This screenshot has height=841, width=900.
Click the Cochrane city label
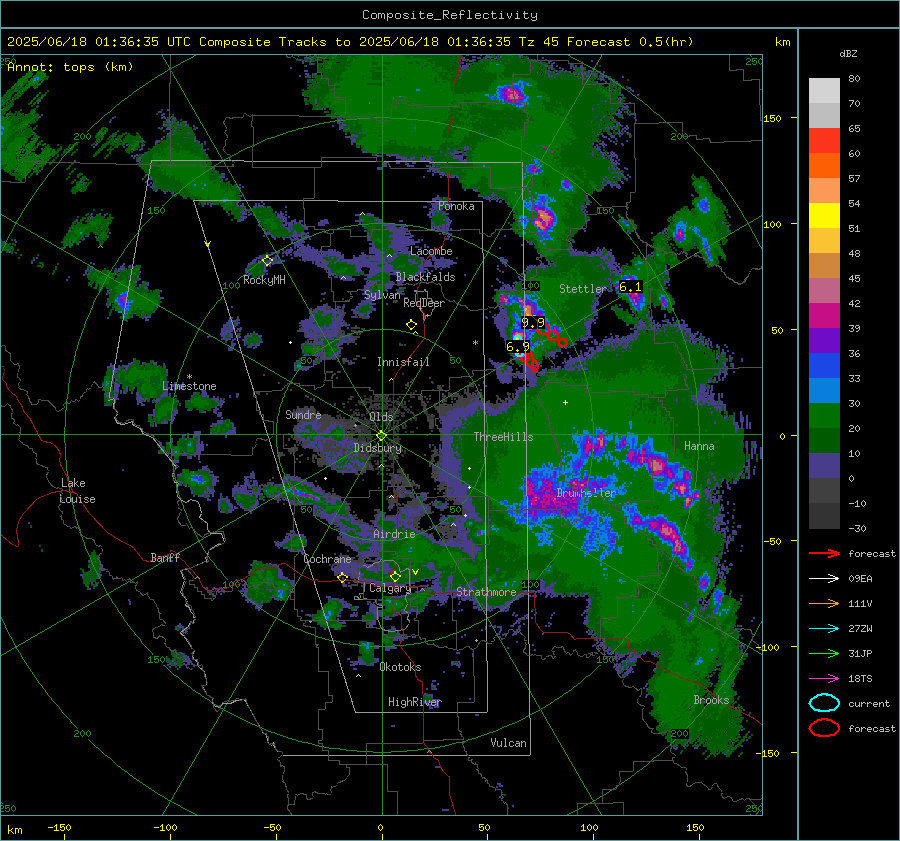327,559
